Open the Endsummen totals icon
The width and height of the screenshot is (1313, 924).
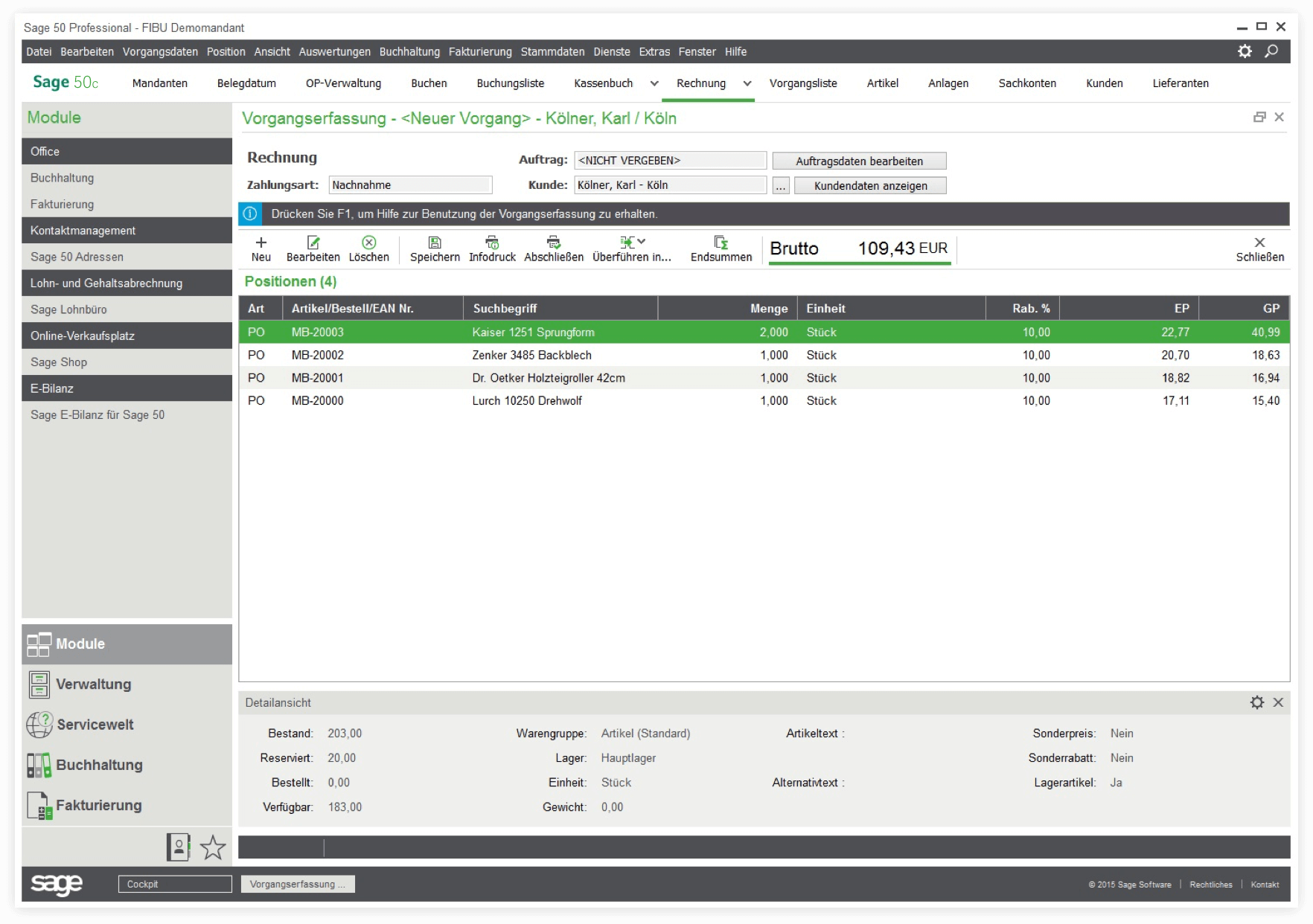pos(721,243)
